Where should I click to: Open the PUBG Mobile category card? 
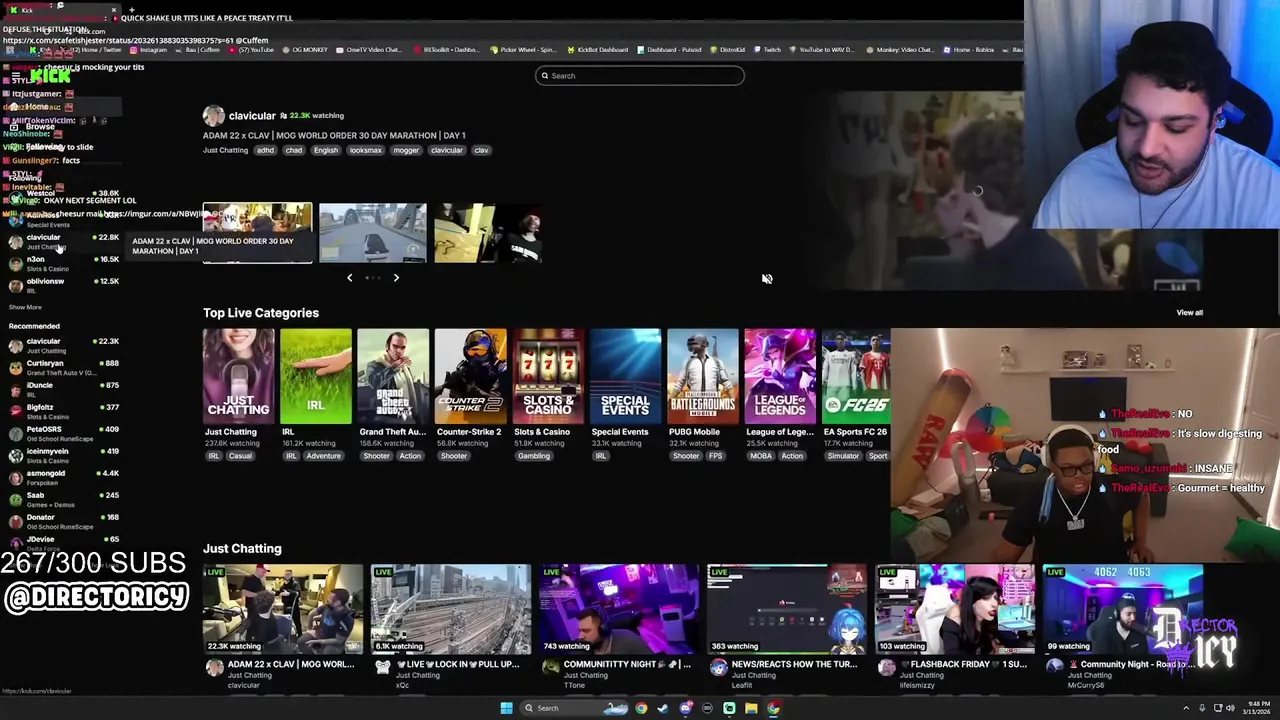coord(703,376)
